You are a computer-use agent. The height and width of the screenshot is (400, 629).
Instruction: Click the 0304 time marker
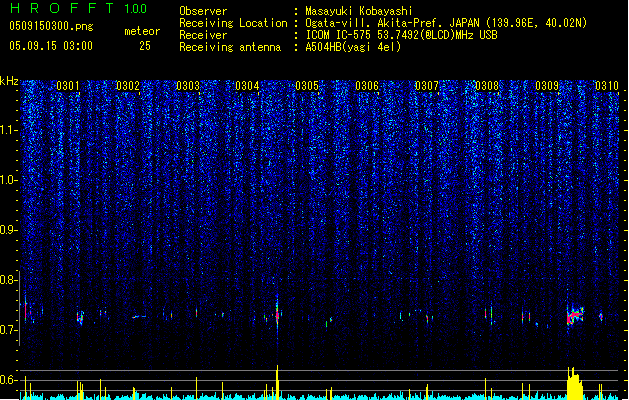click(247, 86)
